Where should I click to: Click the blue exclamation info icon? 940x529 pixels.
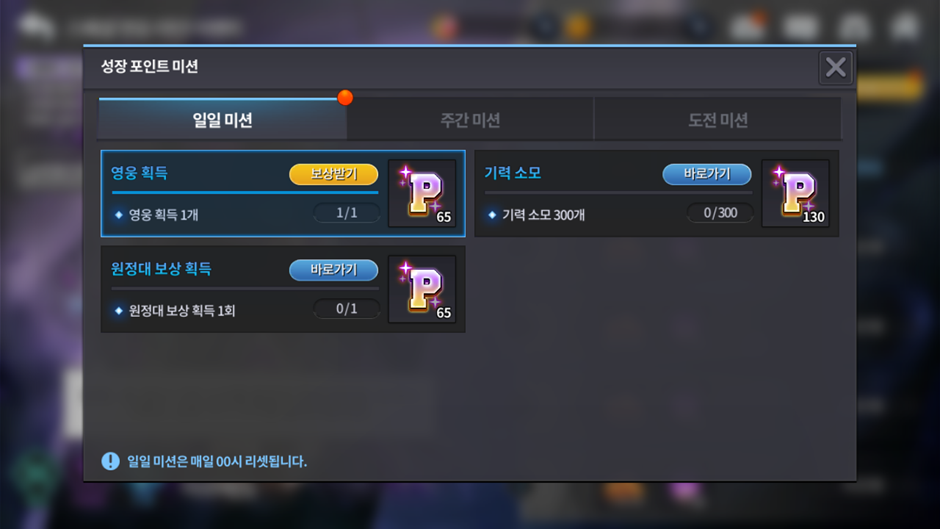pos(110,461)
